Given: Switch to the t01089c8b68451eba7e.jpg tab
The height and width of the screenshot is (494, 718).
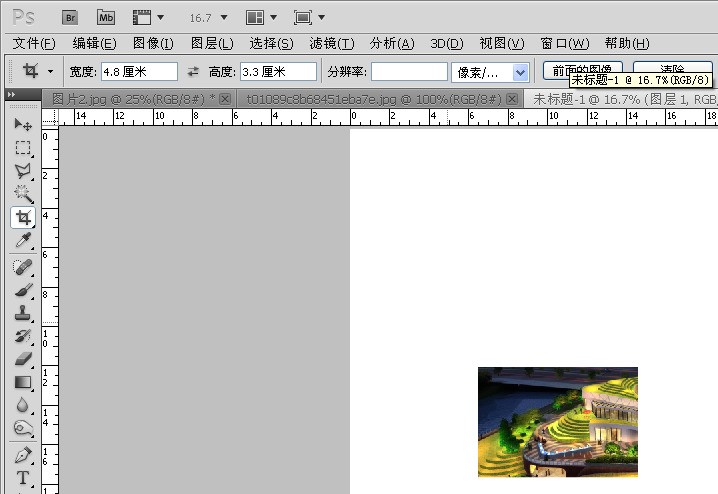Looking at the screenshot, I should [374, 99].
